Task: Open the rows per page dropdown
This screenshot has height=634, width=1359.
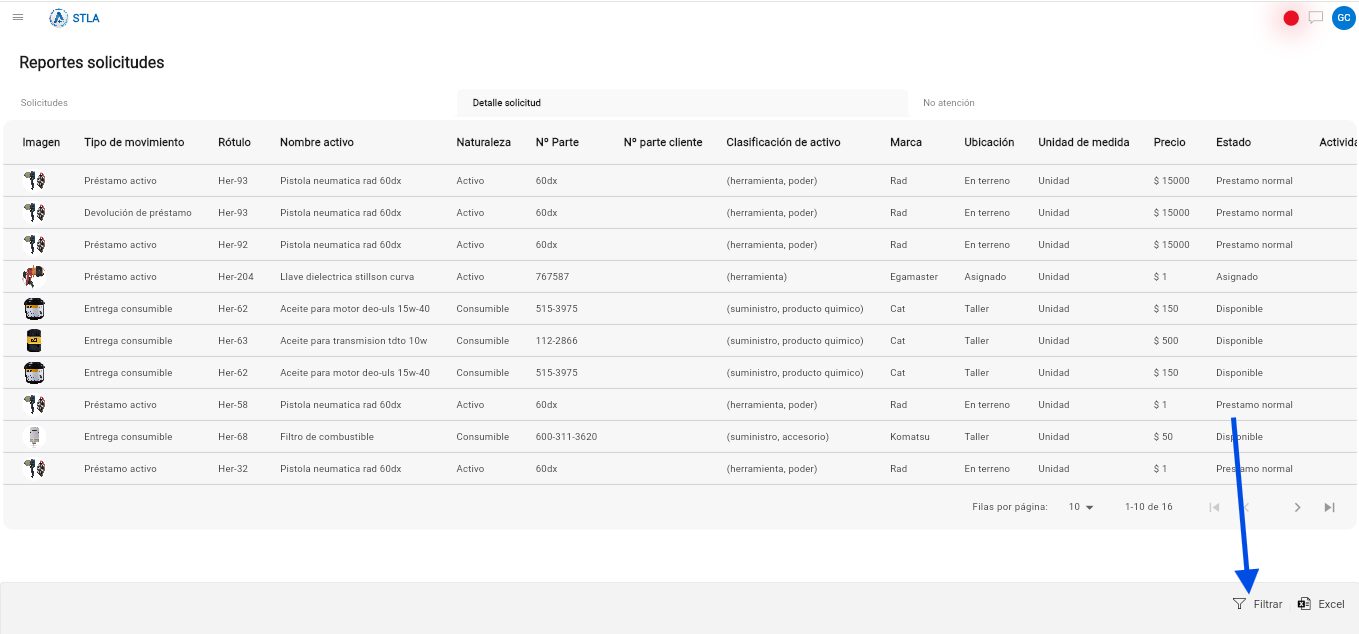Action: tap(1081, 507)
